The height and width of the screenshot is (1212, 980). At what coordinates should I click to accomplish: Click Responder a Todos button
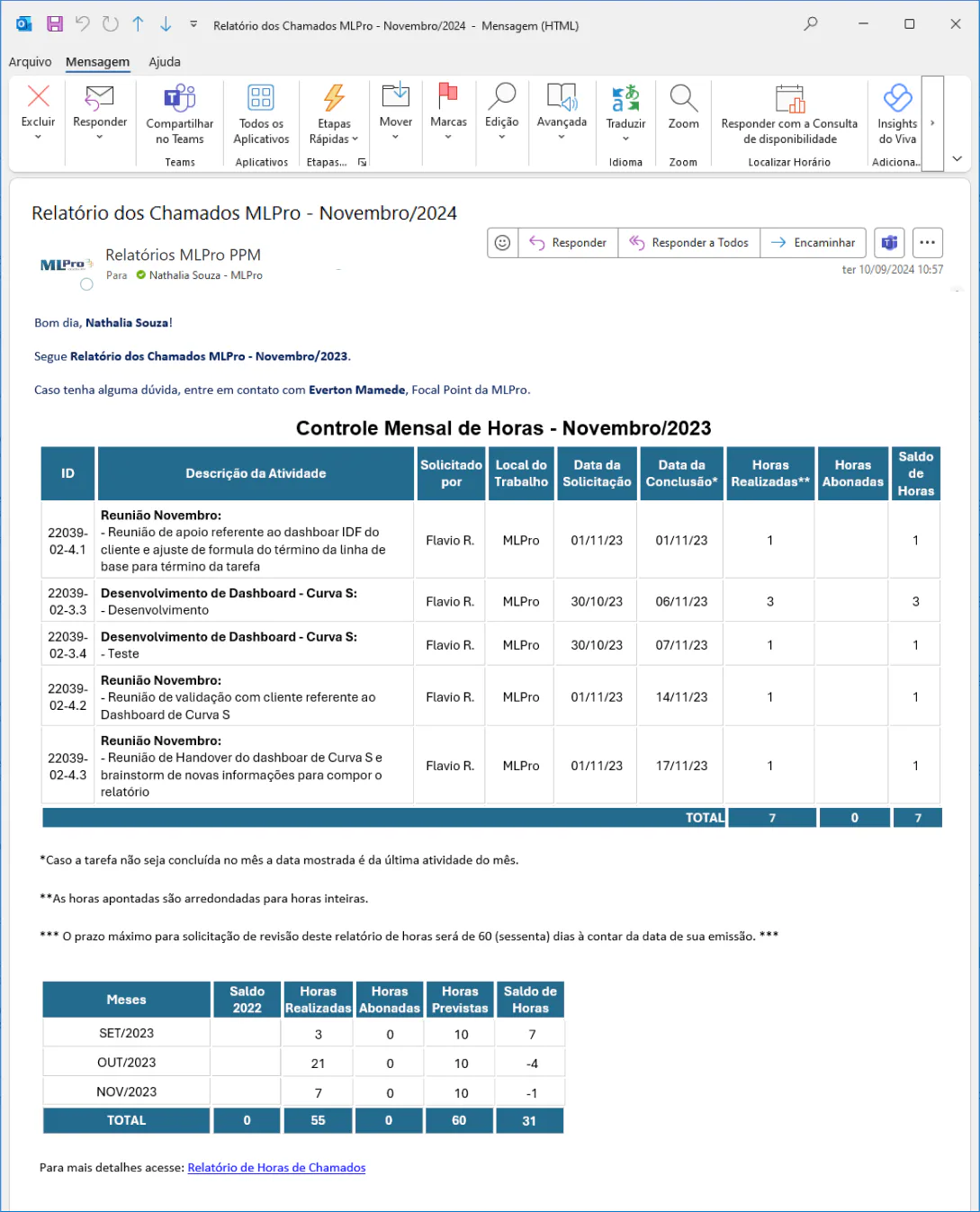[689, 243]
